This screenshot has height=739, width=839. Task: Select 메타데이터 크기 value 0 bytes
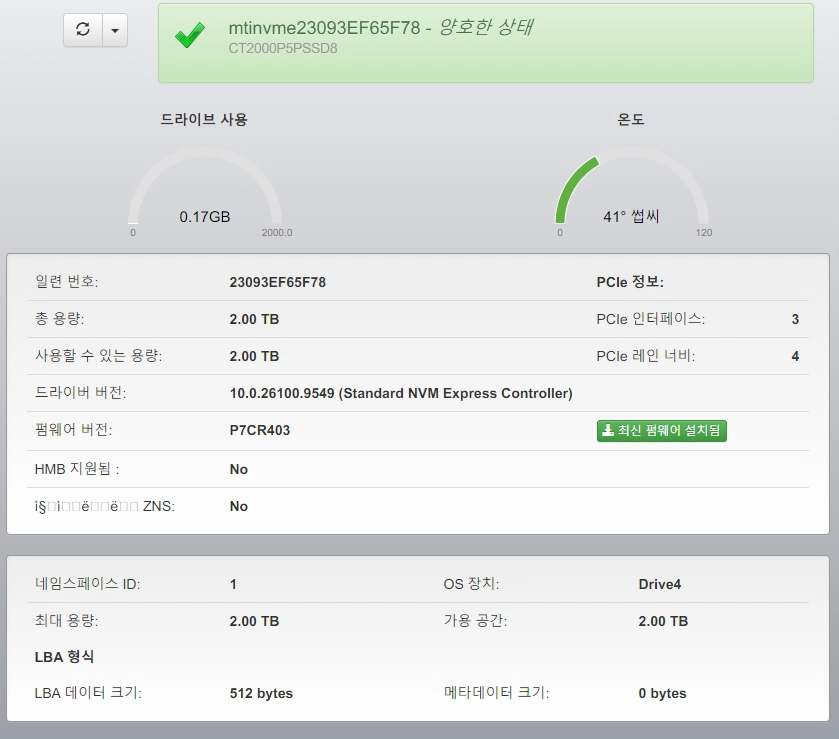pyautogui.click(x=662, y=694)
